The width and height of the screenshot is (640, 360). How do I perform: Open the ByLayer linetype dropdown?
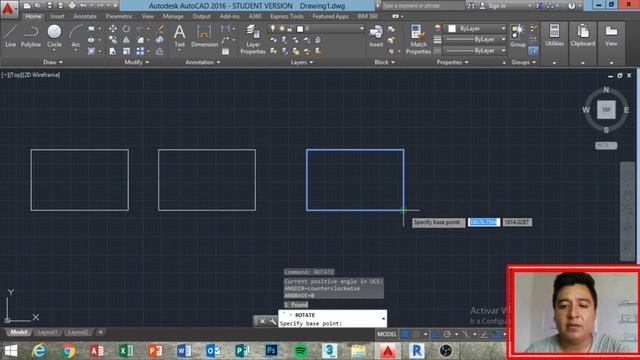(503, 51)
